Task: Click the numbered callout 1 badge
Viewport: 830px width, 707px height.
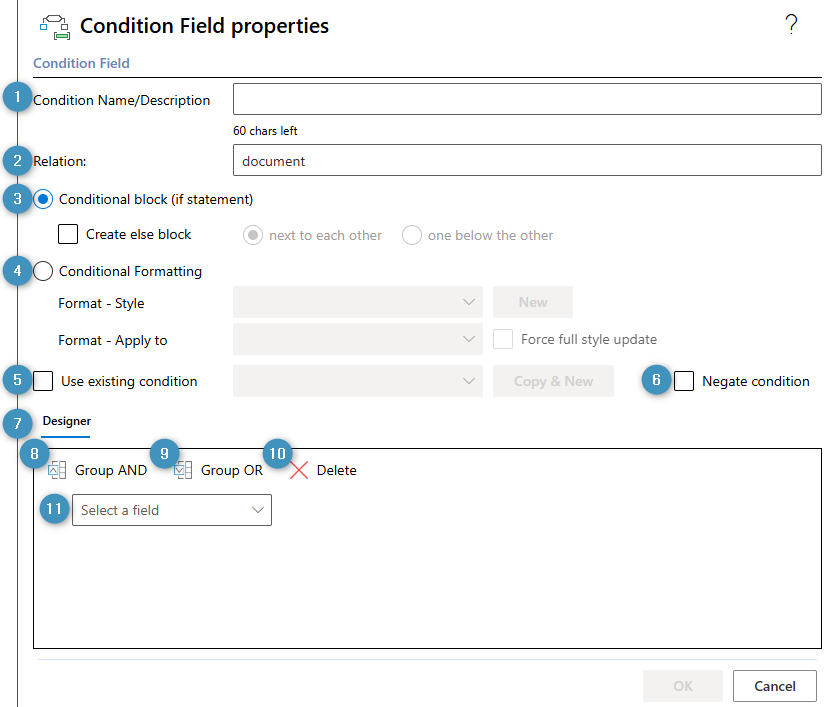Action: (17, 97)
